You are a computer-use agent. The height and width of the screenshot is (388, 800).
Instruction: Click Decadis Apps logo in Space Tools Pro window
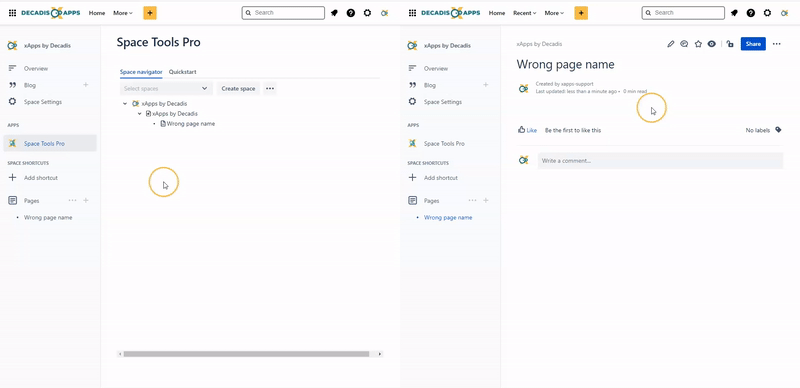(51, 13)
